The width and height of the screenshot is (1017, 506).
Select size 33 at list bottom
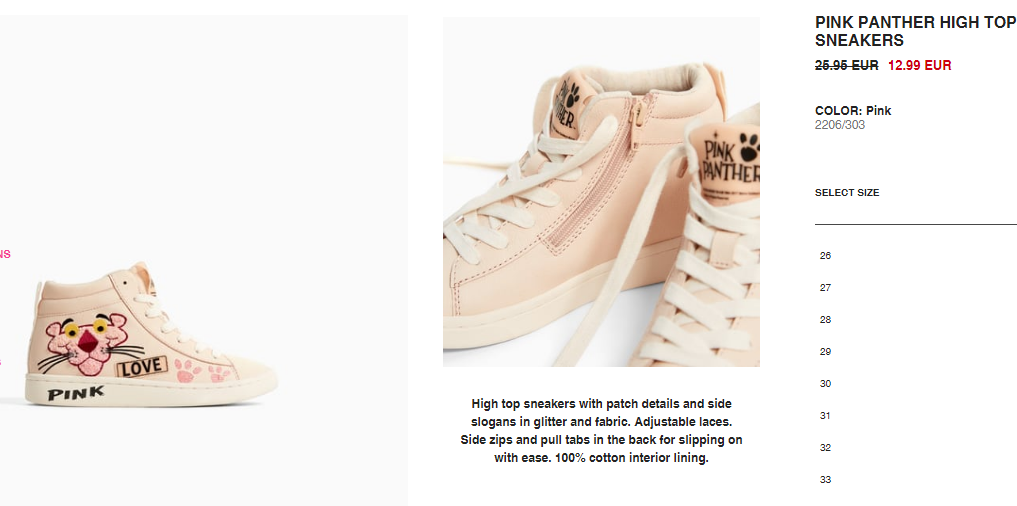click(825, 479)
